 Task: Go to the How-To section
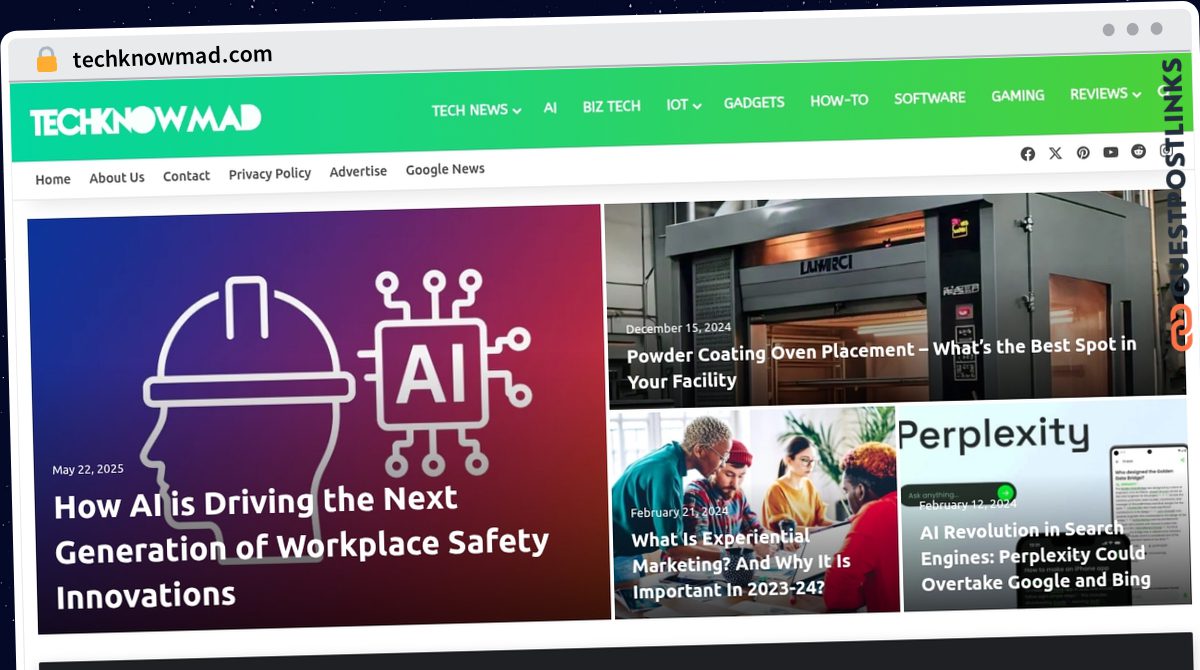point(839,100)
